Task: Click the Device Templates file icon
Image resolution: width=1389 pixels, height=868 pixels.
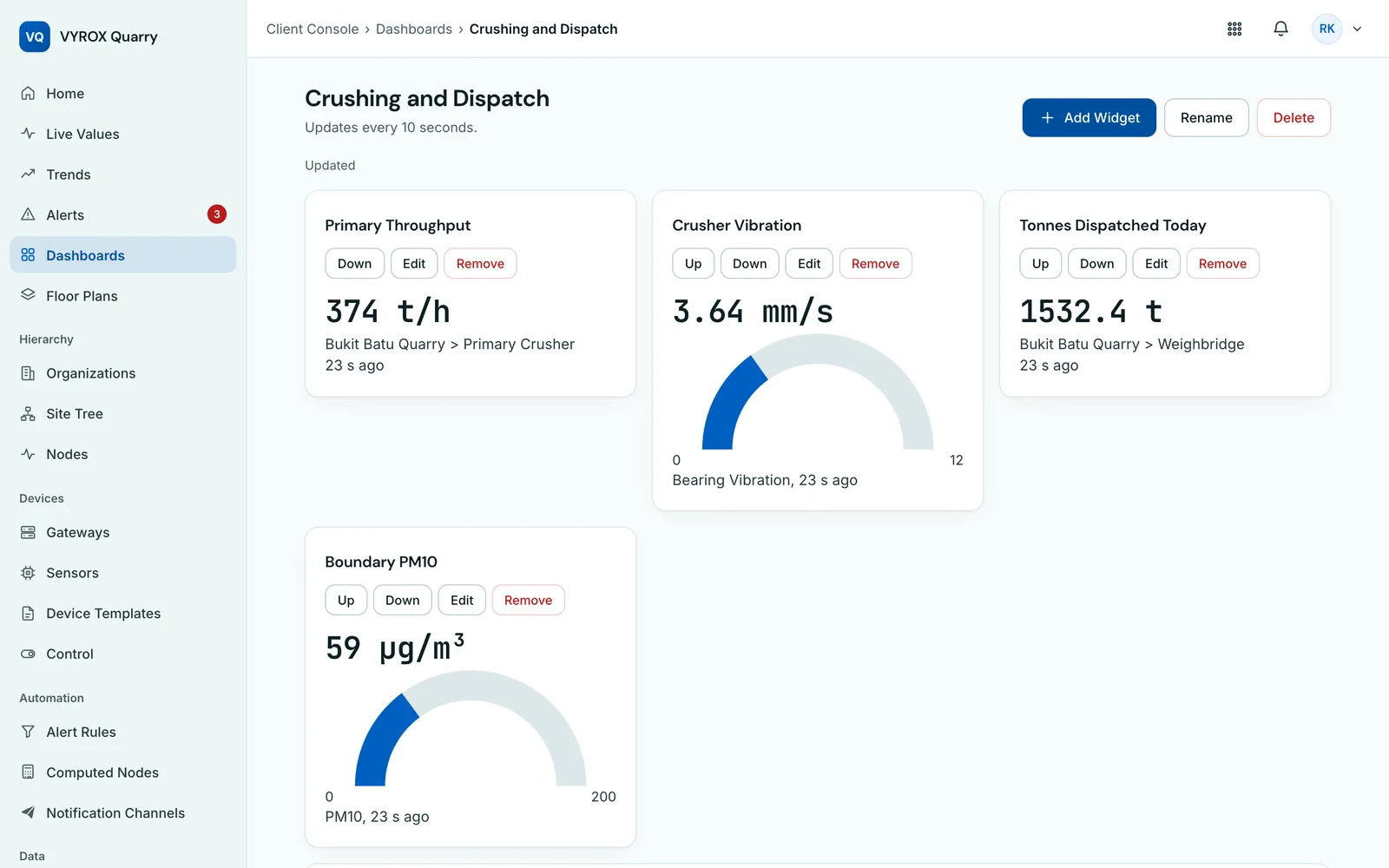Action: 28,614
